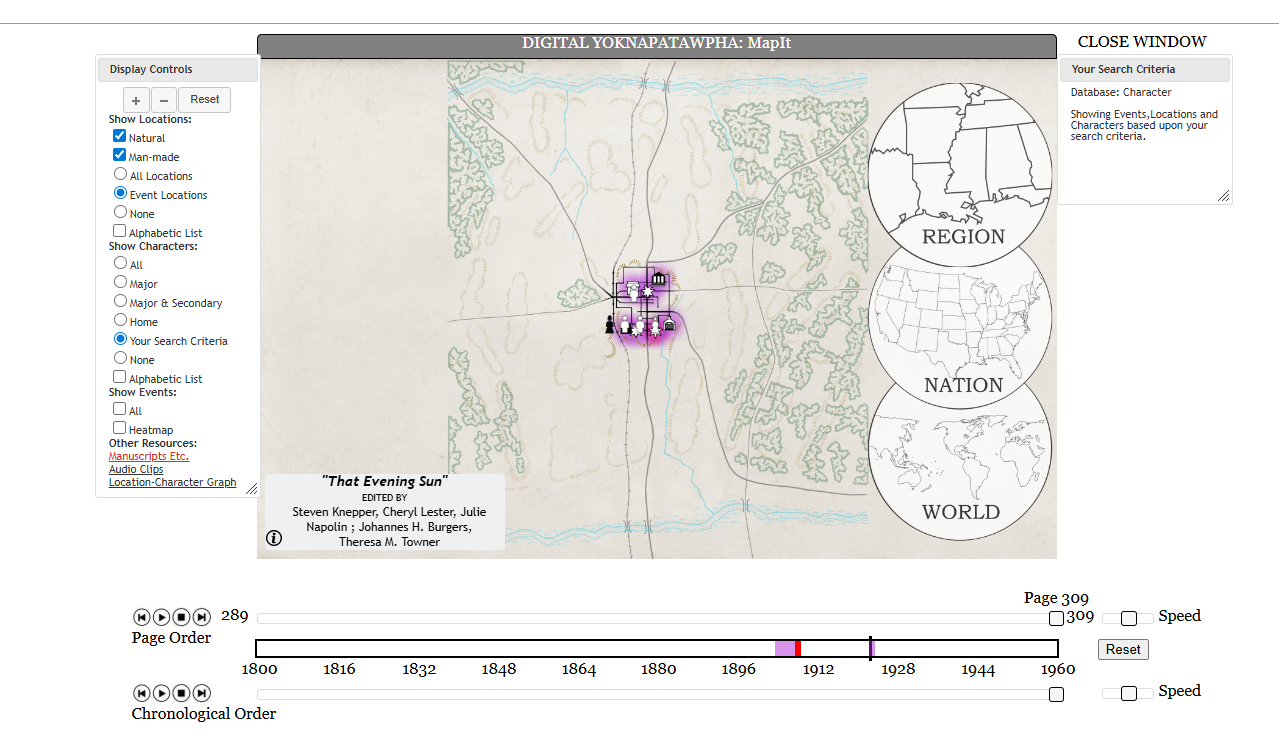Click Reset in Display Controls

tap(205, 100)
